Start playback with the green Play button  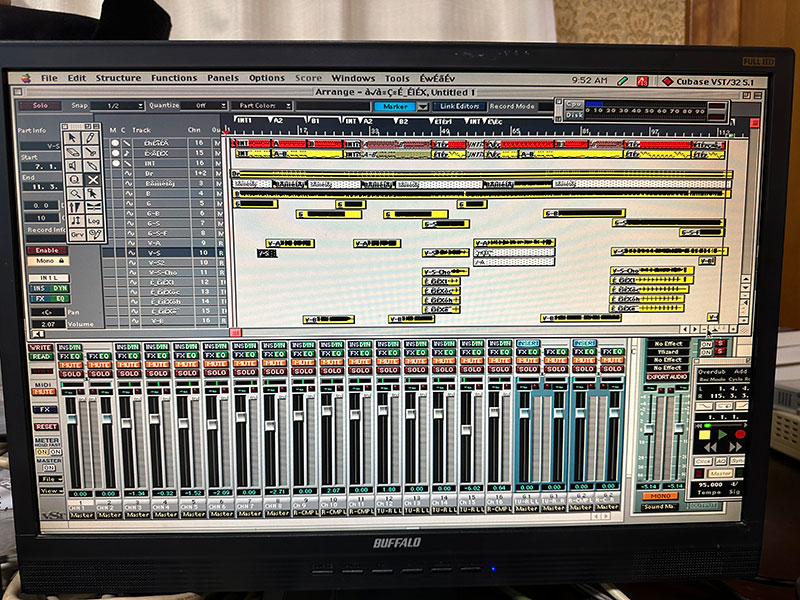point(722,435)
